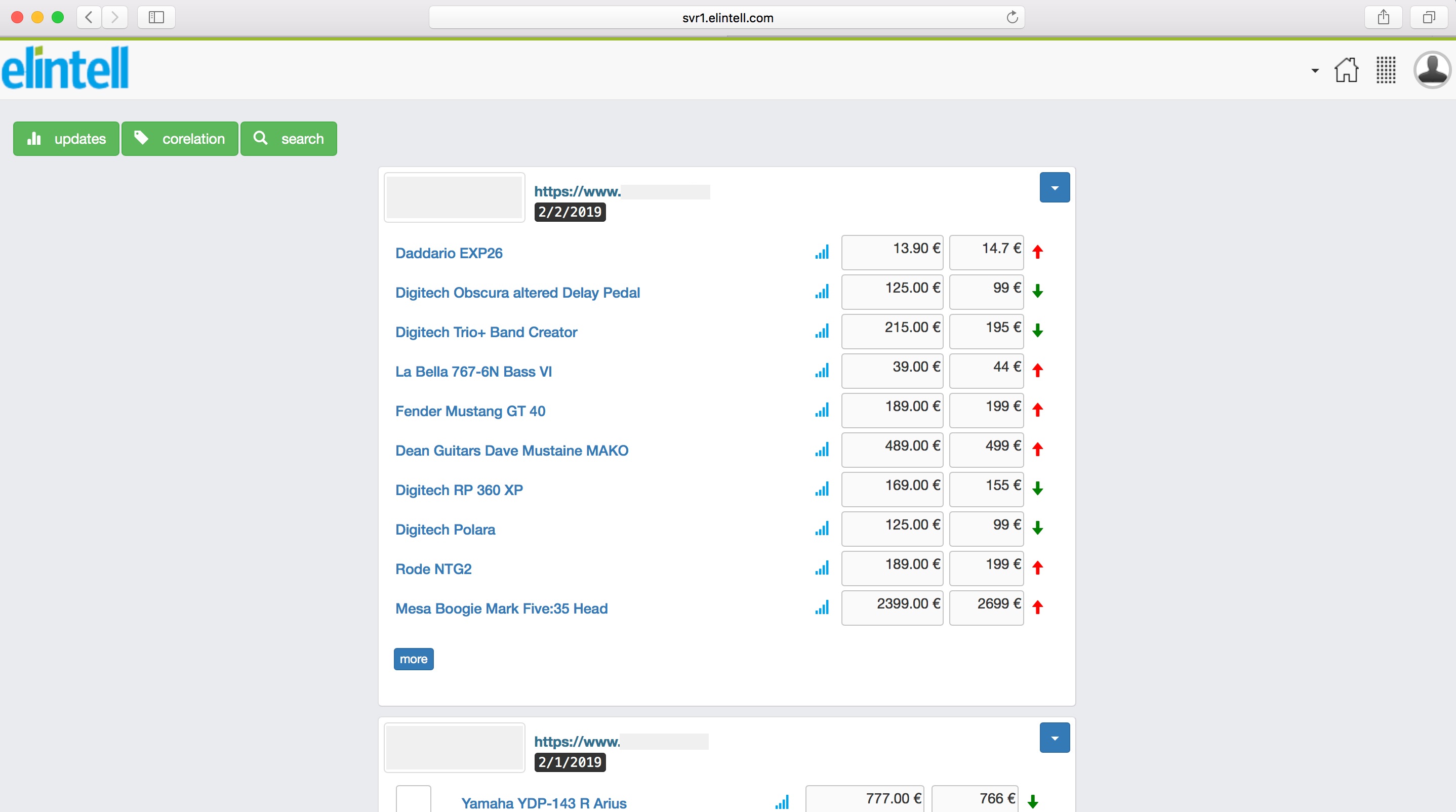Open the chart icon for Yamaha YDP-143 R Arius
Image resolution: width=1456 pixels, height=812 pixels.
(x=782, y=802)
